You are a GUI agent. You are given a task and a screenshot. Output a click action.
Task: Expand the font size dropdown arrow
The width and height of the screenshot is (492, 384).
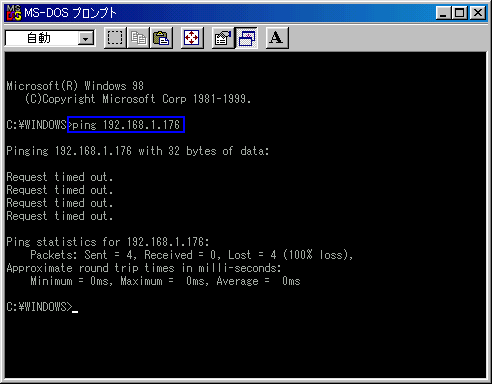pos(86,39)
